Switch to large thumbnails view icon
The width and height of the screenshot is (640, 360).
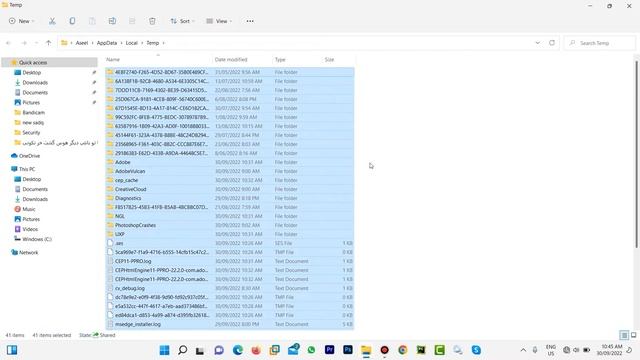pyautogui.click(x=633, y=335)
